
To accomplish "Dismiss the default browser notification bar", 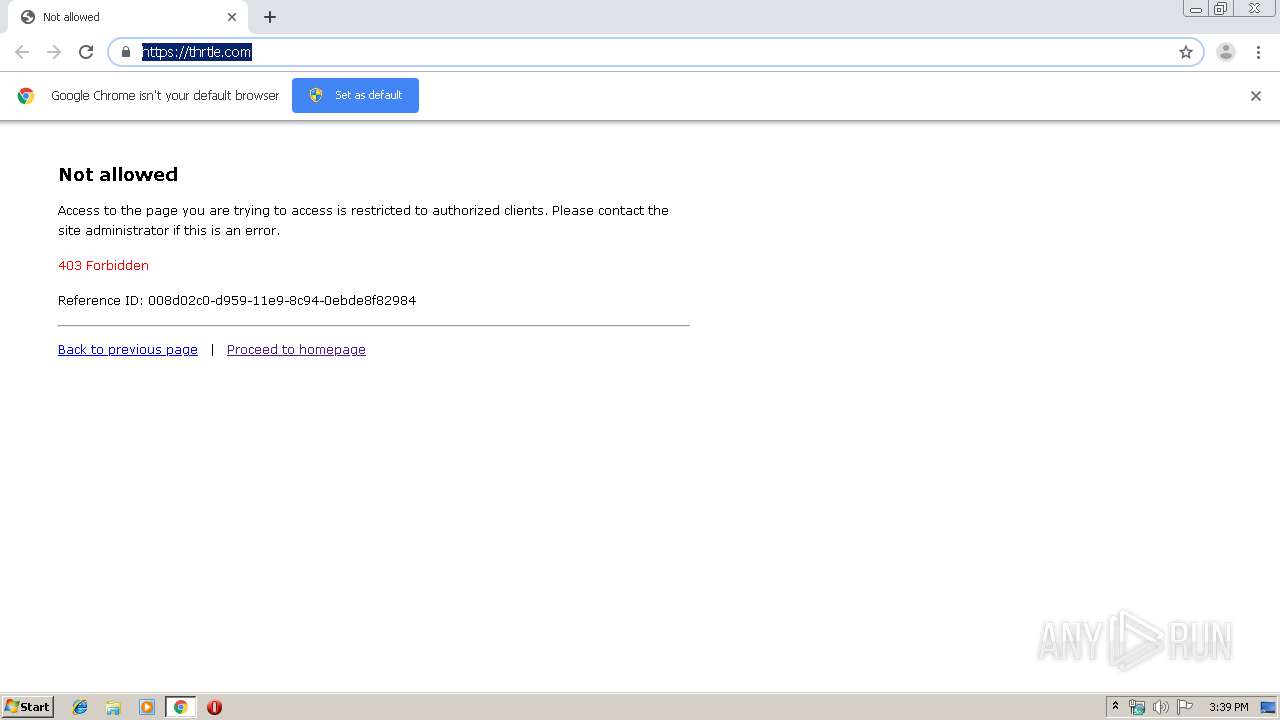I will (1256, 96).
